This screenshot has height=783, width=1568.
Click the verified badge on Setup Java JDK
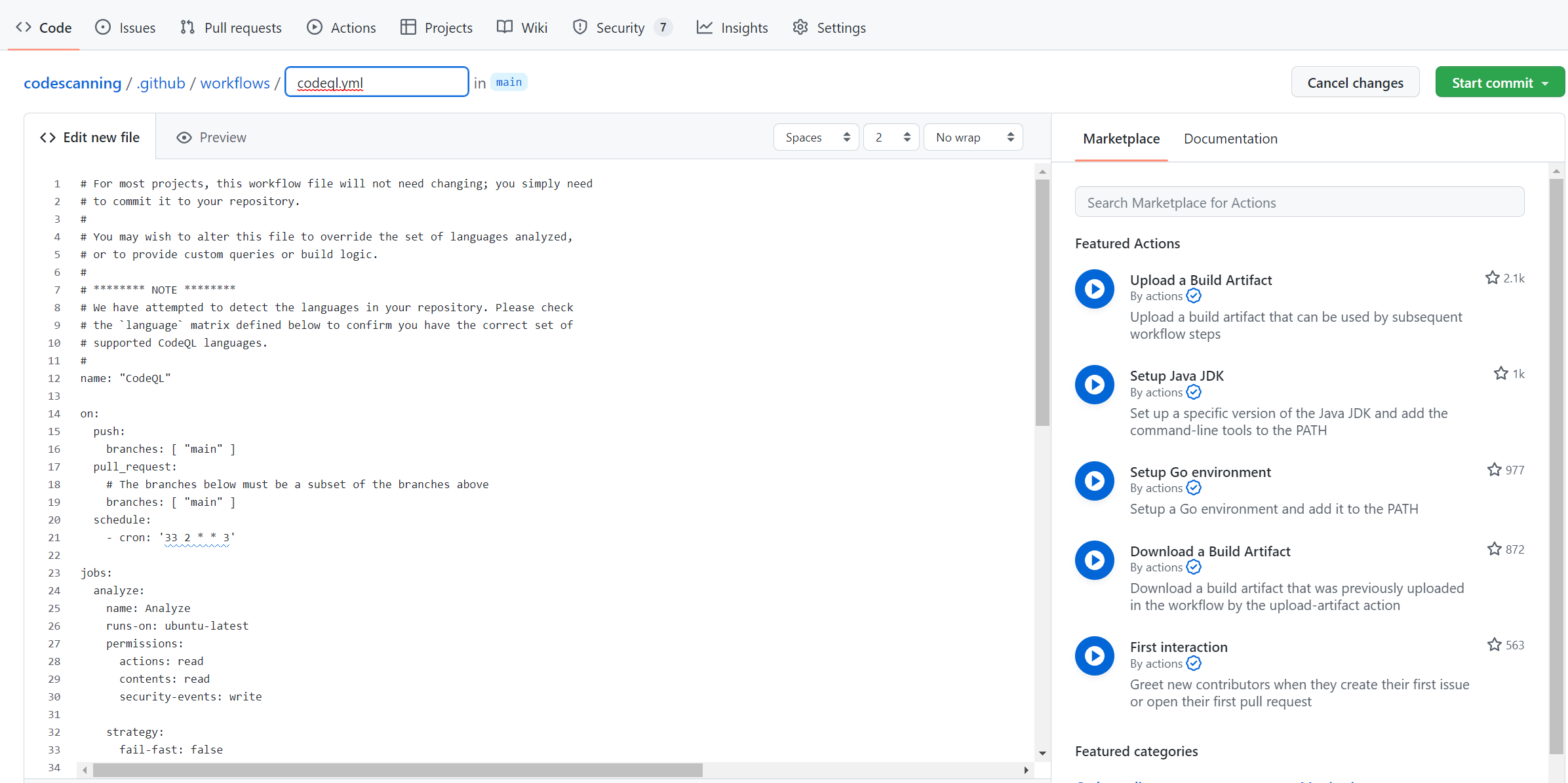point(1194,392)
